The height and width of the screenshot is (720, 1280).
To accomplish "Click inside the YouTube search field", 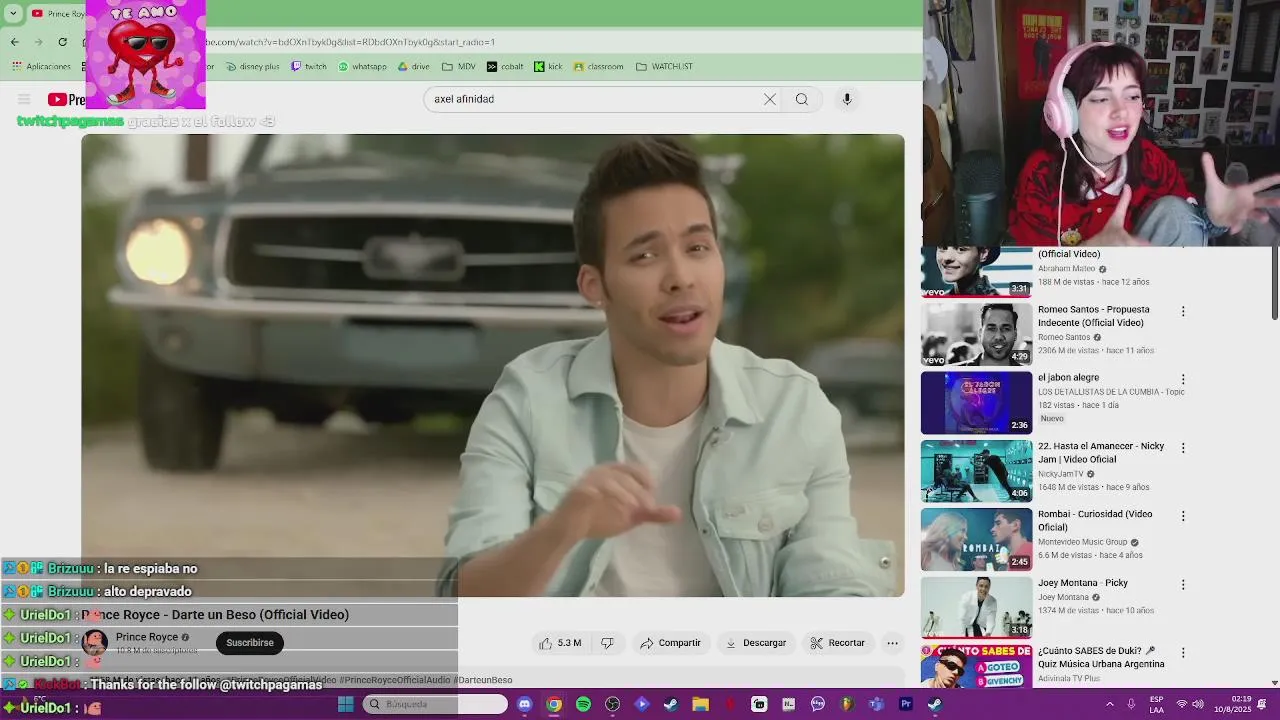I will tap(595, 99).
